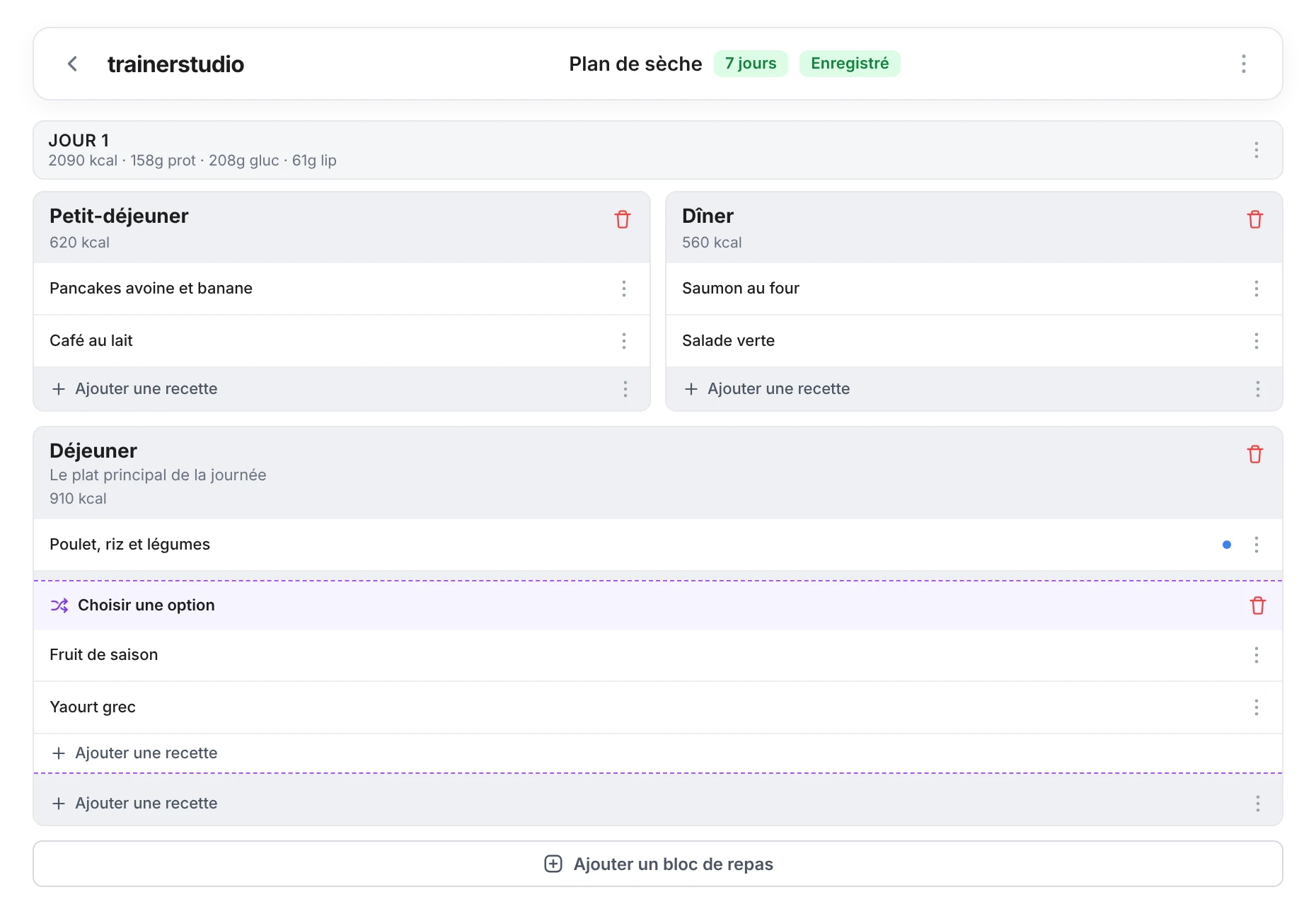Image resolution: width=1316 pixels, height=904 pixels.
Task: Click the shuffle icon beside Choisir une option
Action: [59, 605]
